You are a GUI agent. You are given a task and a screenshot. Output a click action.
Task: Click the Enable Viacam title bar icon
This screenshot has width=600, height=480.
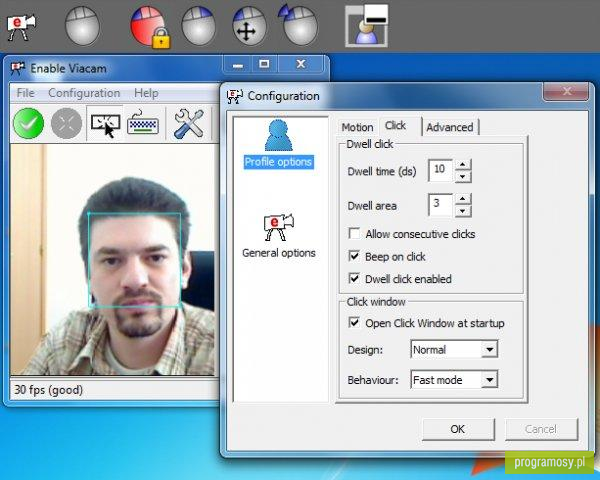pyautogui.click(x=18, y=68)
